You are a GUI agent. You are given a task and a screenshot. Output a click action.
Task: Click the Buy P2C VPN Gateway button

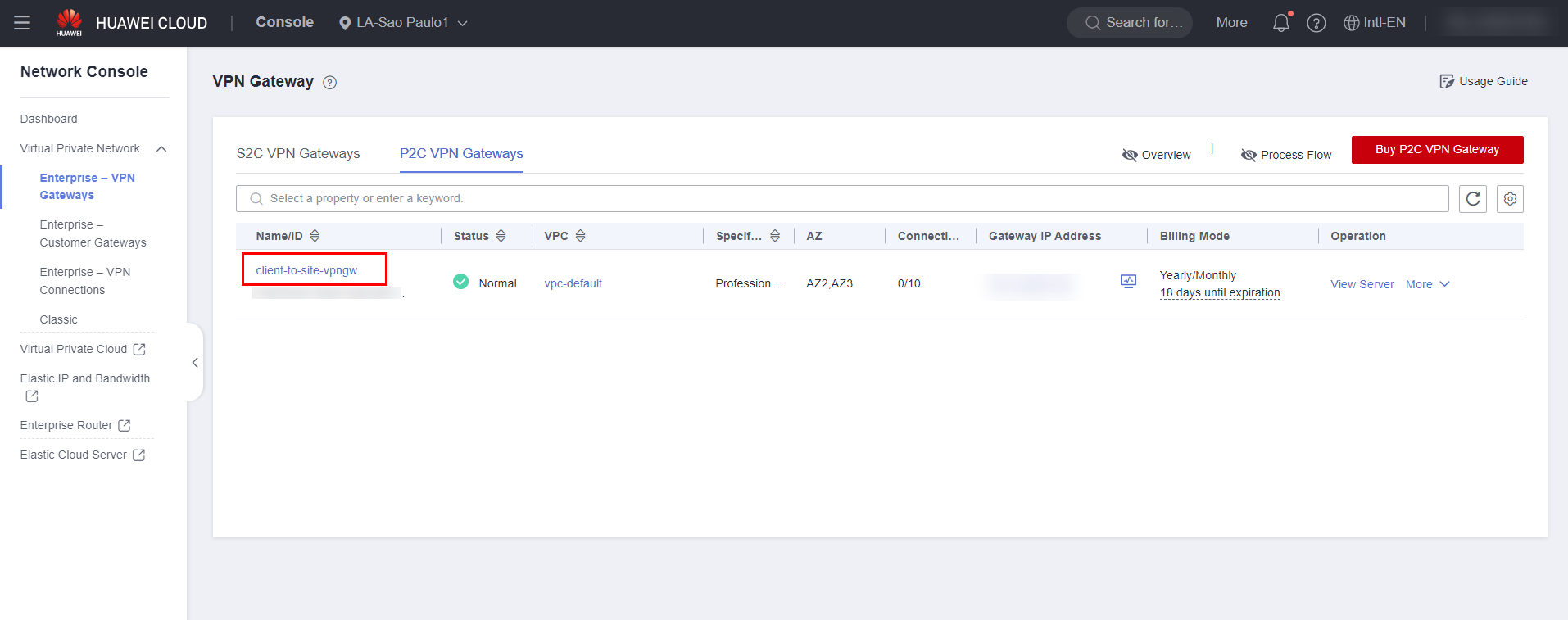click(x=1437, y=150)
